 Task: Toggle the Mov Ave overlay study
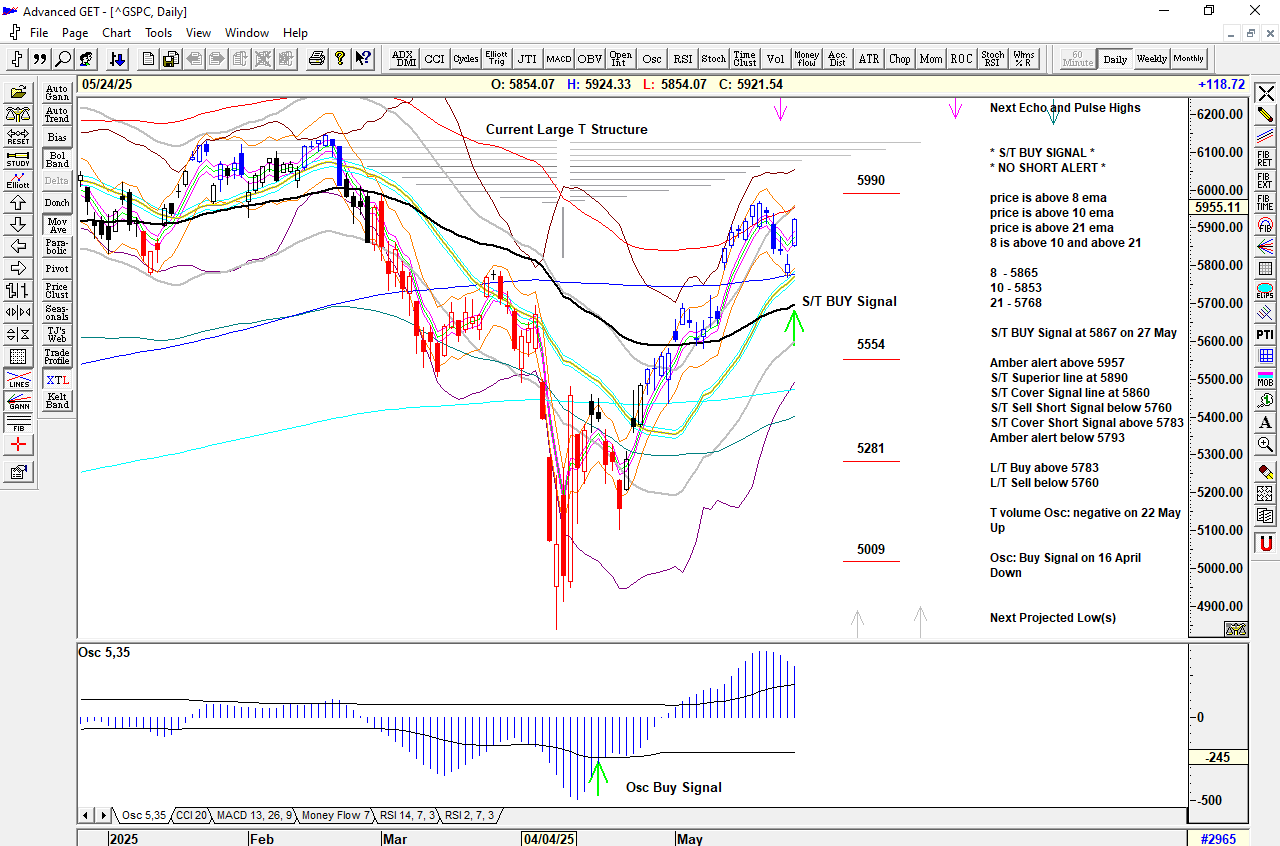pos(57,225)
